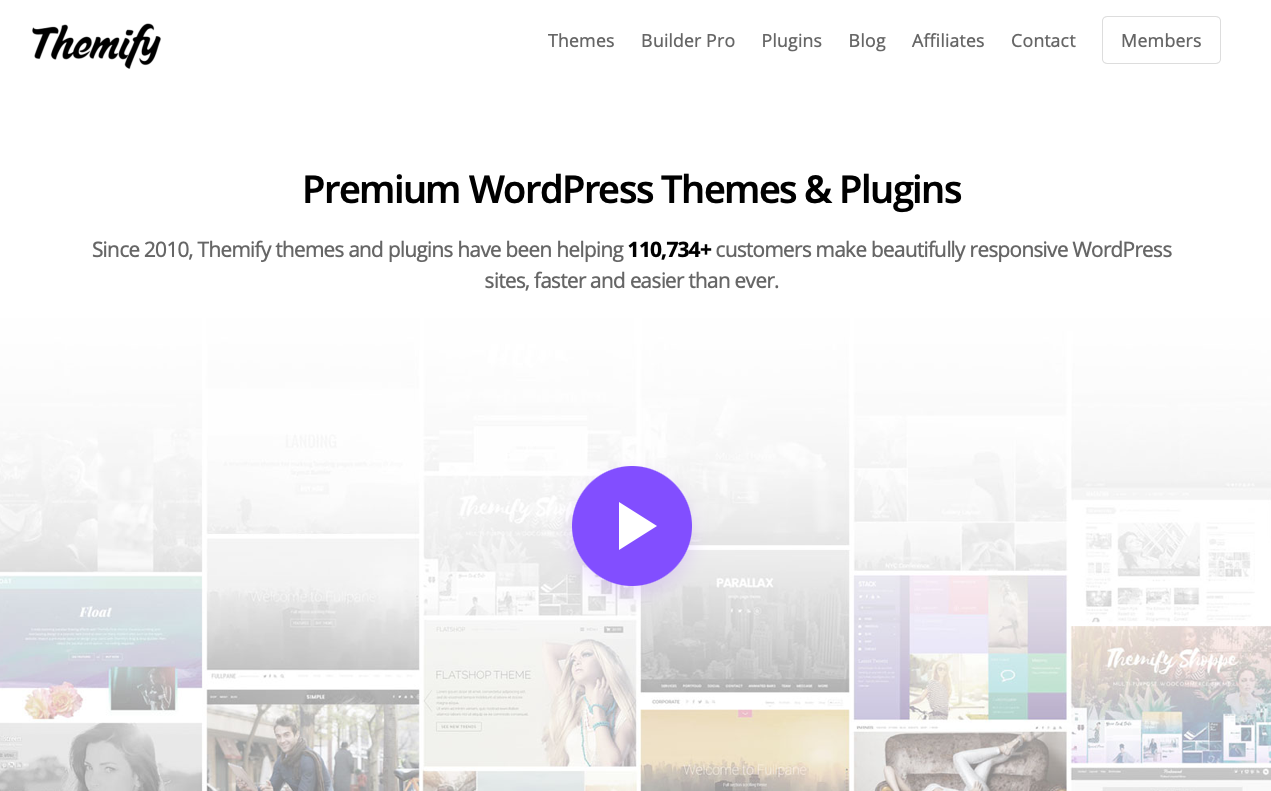Click the Themify logo
The width and height of the screenshot is (1271, 791).
pos(96,44)
